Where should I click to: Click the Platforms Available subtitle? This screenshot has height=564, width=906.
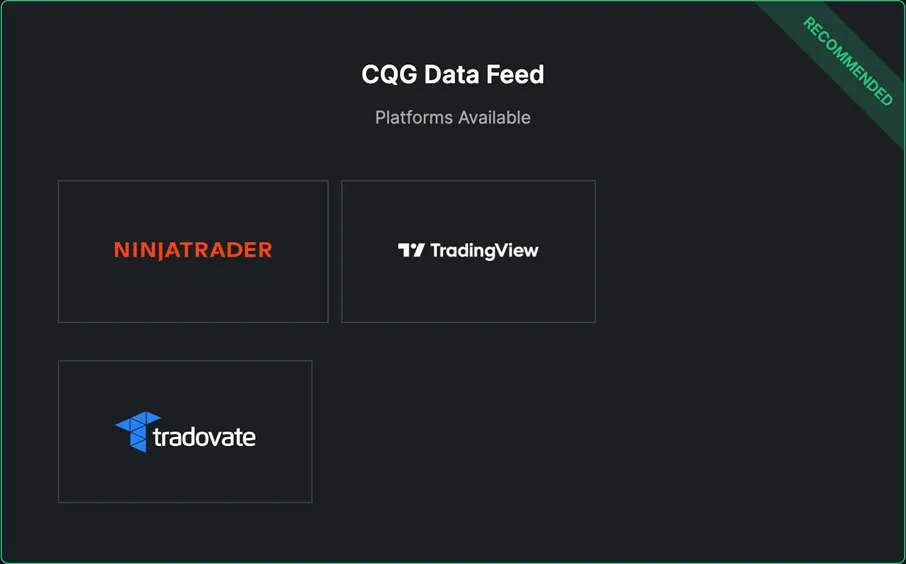point(453,117)
